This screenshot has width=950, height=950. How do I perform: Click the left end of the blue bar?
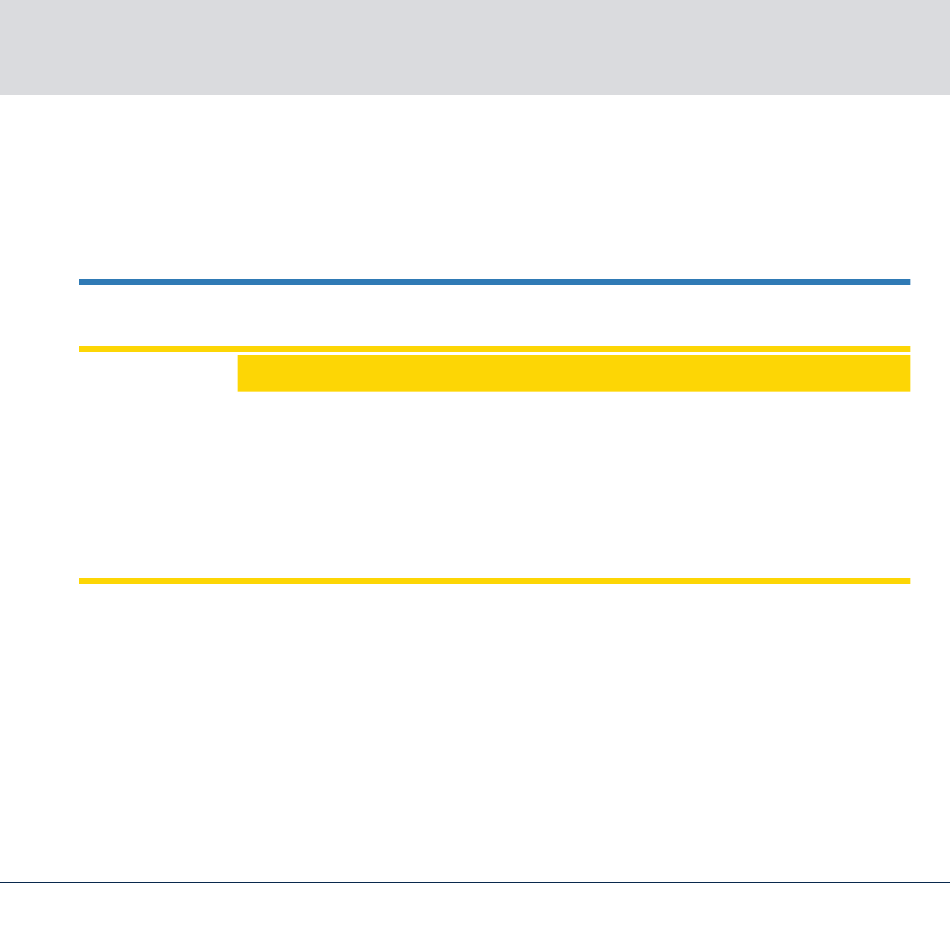tap(82, 282)
